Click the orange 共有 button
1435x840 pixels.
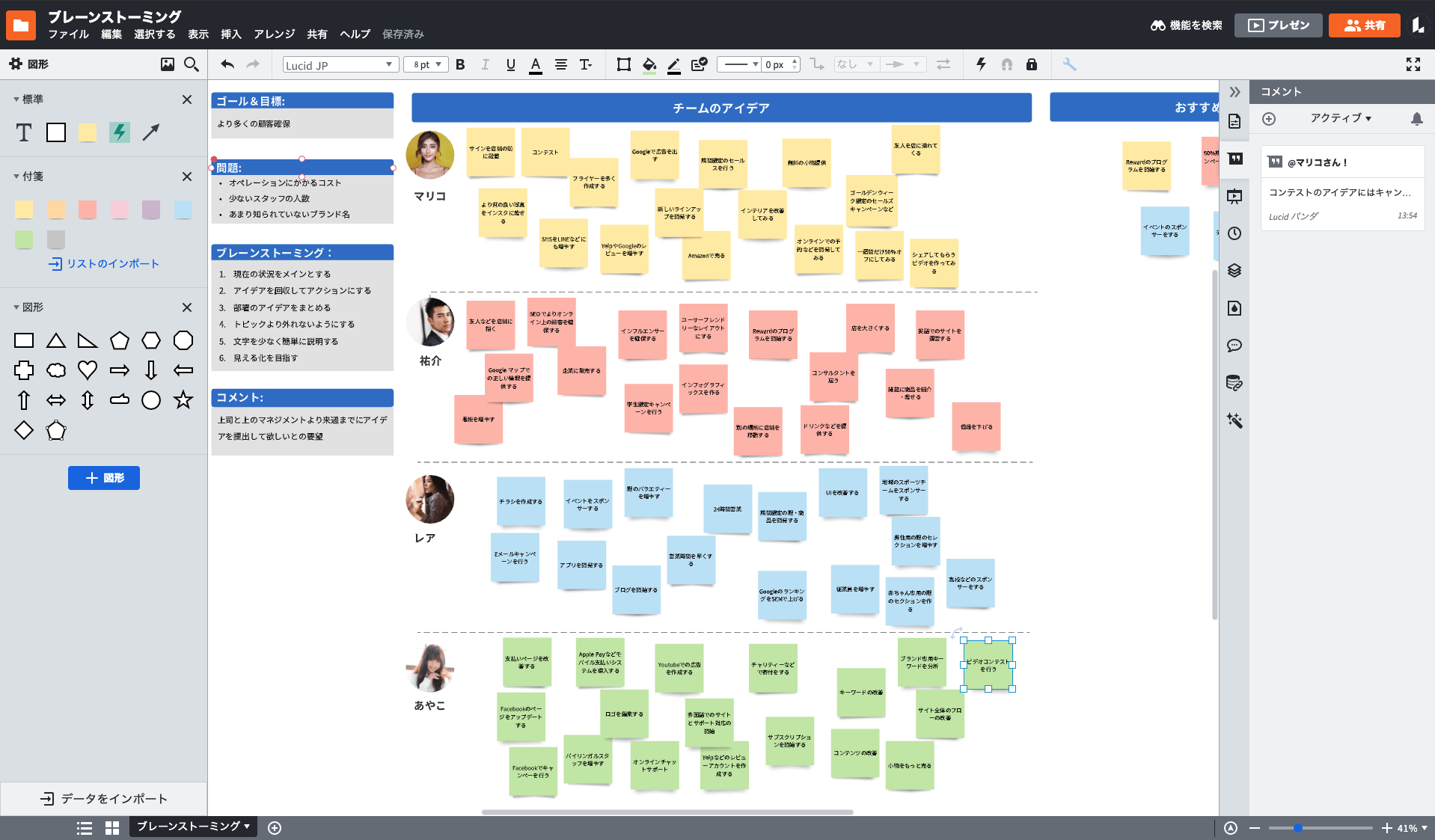point(1364,25)
